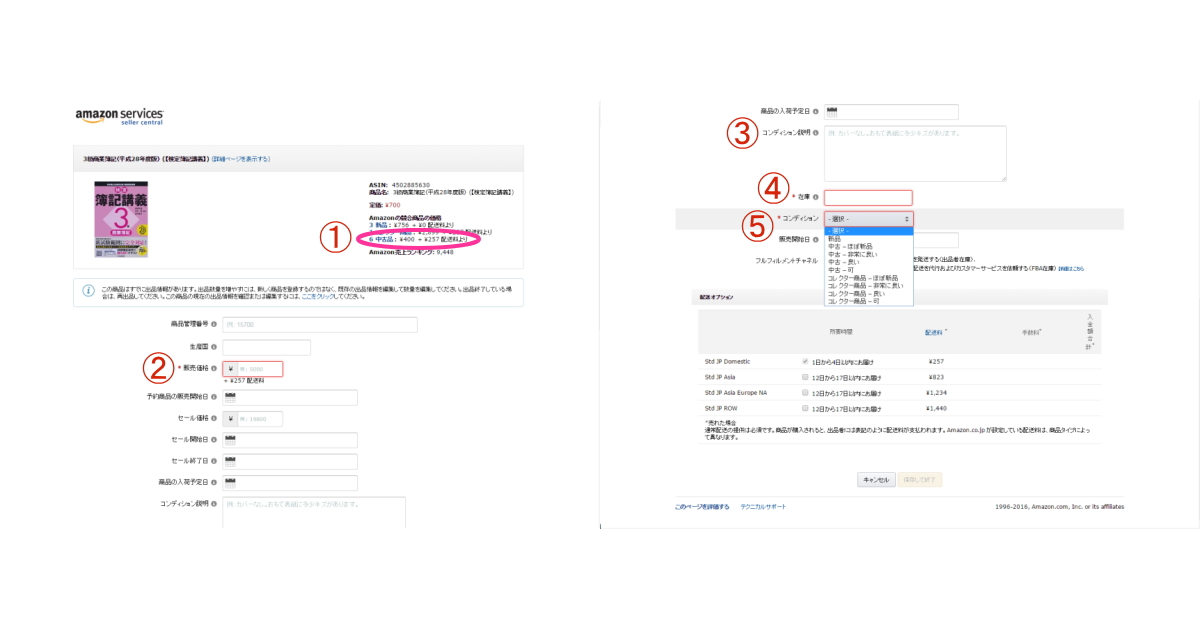This screenshot has height=630, width=1200.
Task: Open the calendar icon in セール終了日 field
Action: coord(230,461)
